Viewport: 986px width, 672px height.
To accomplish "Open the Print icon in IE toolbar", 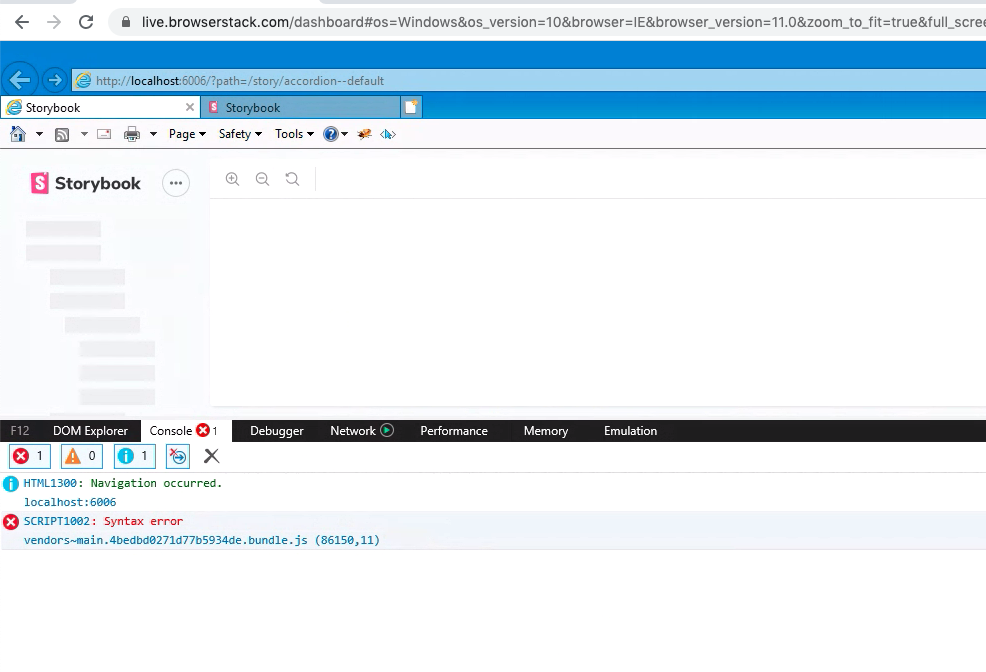I will [131, 133].
